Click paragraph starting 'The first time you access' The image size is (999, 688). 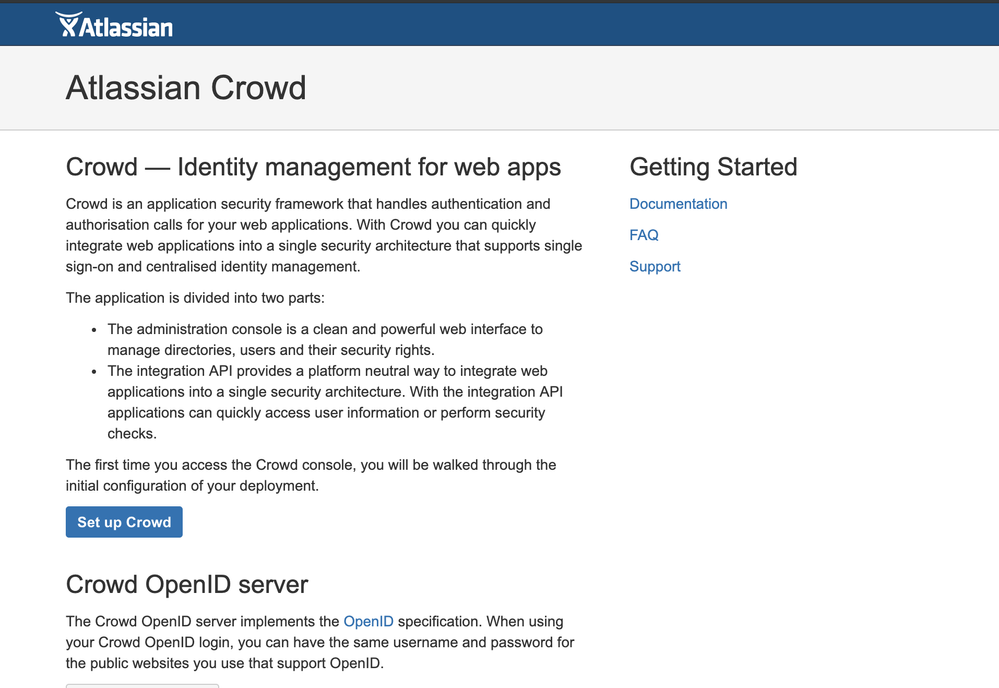coord(311,475)
